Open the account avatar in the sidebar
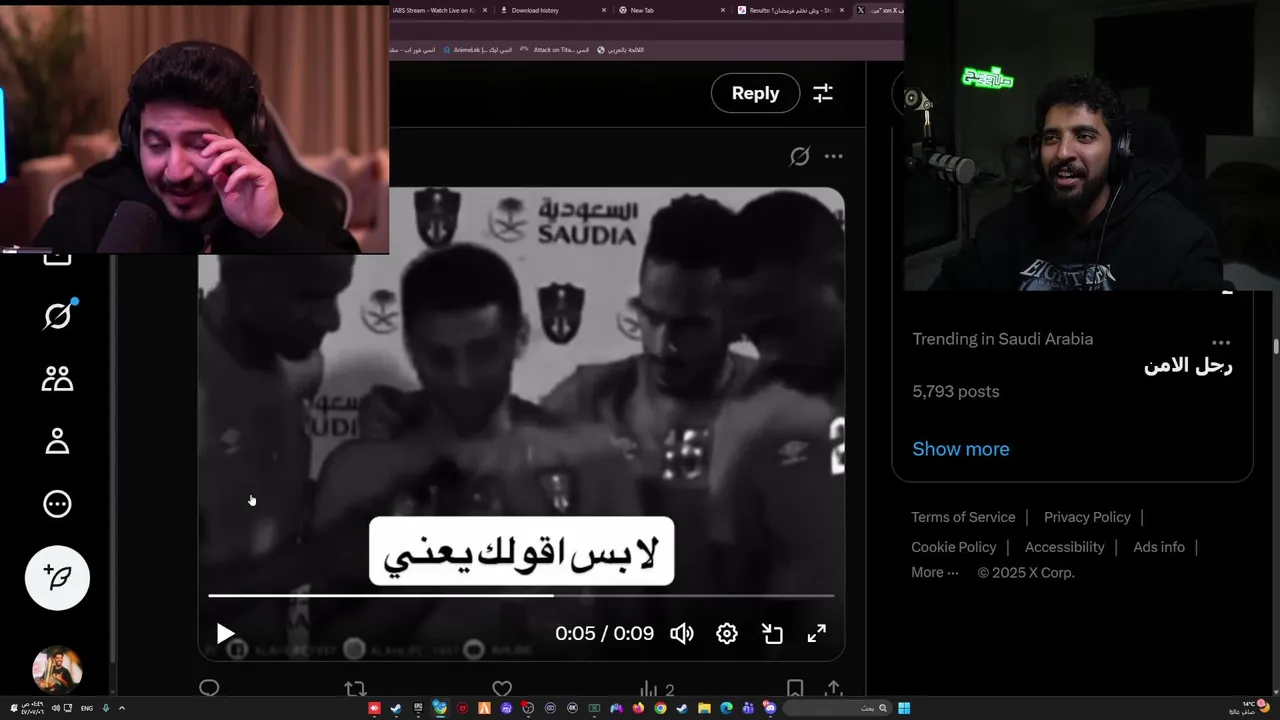This screenshot has width=1280, height=720. pos(57,670)
